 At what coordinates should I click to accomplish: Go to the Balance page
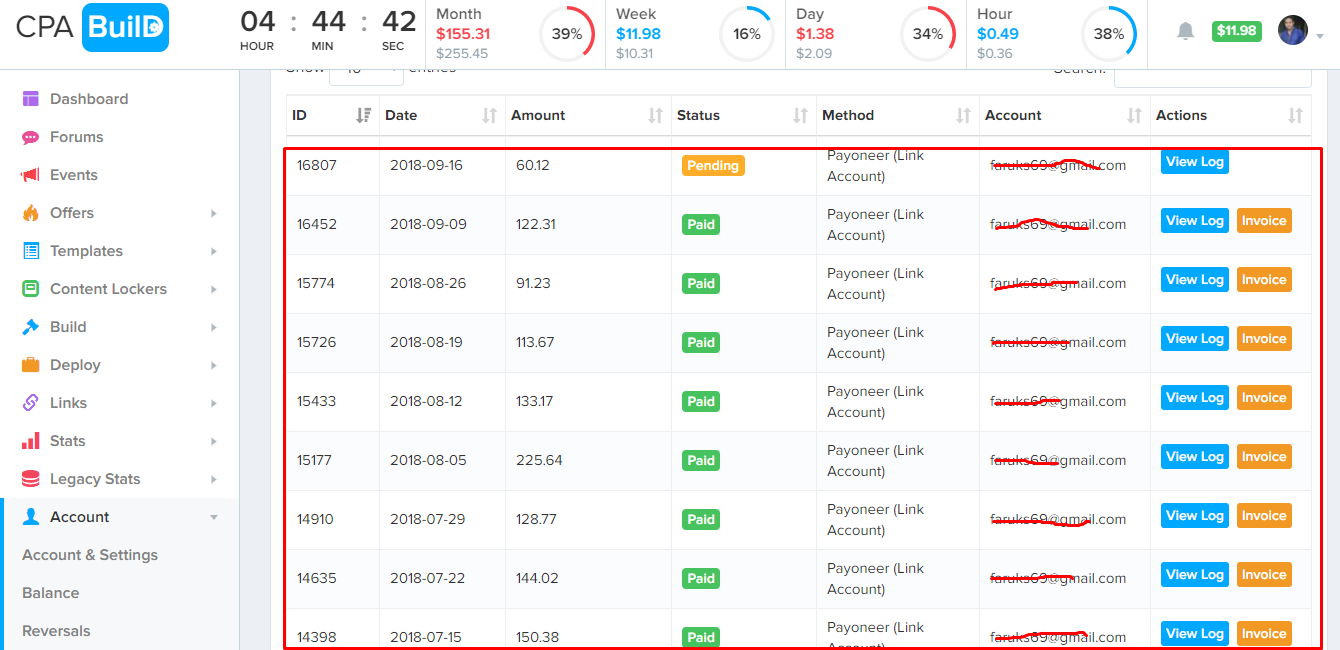tap(51, 593)
